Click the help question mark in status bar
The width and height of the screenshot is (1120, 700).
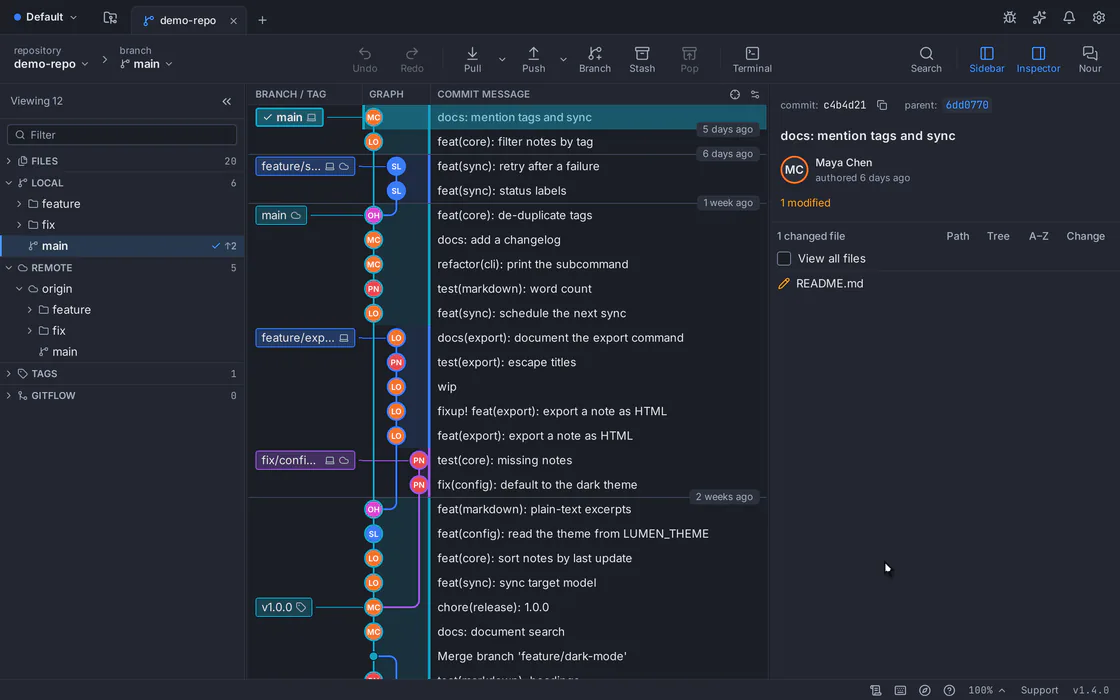tap(949, 690)
